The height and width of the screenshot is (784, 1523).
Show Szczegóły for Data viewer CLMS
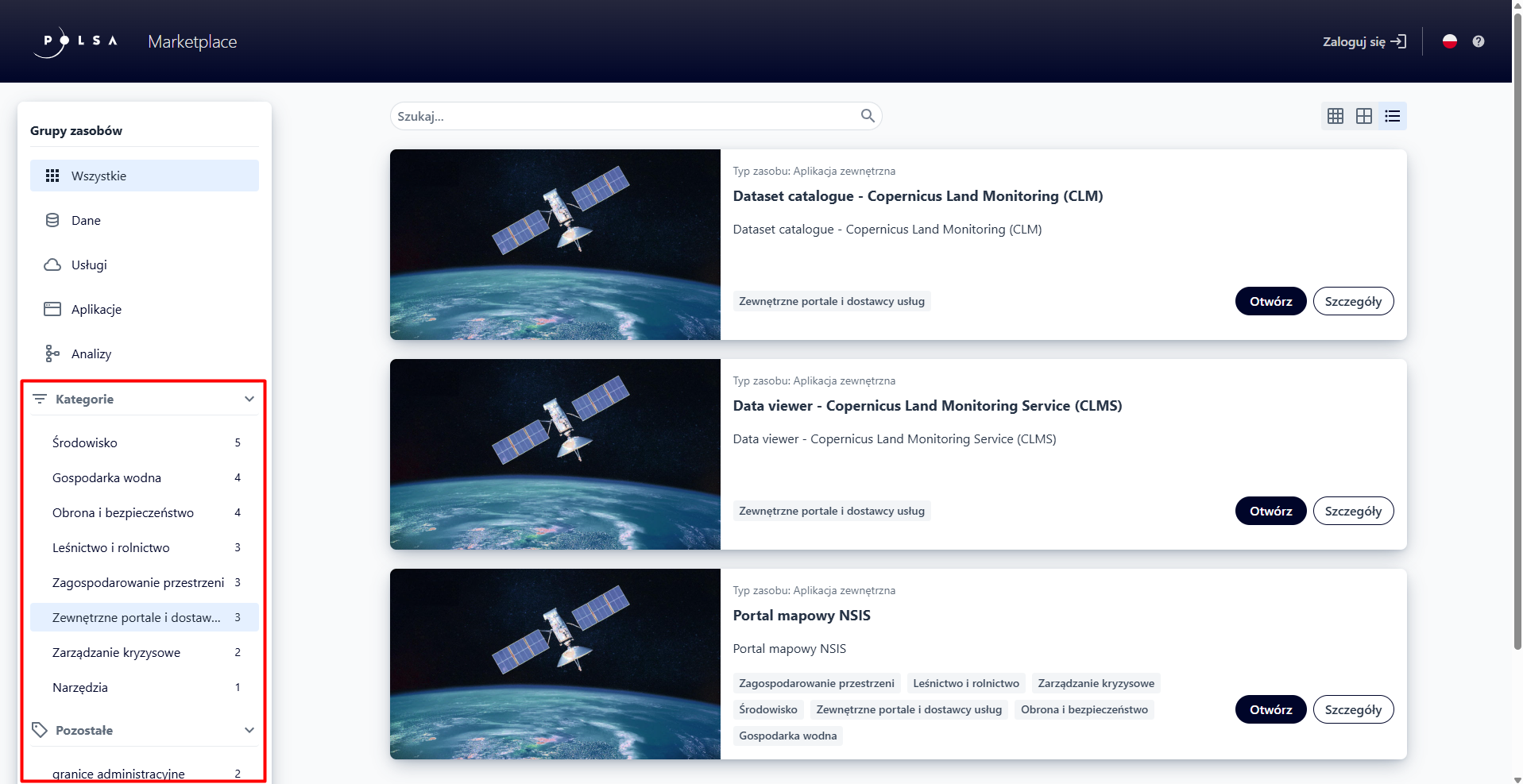pos(1353,511)
